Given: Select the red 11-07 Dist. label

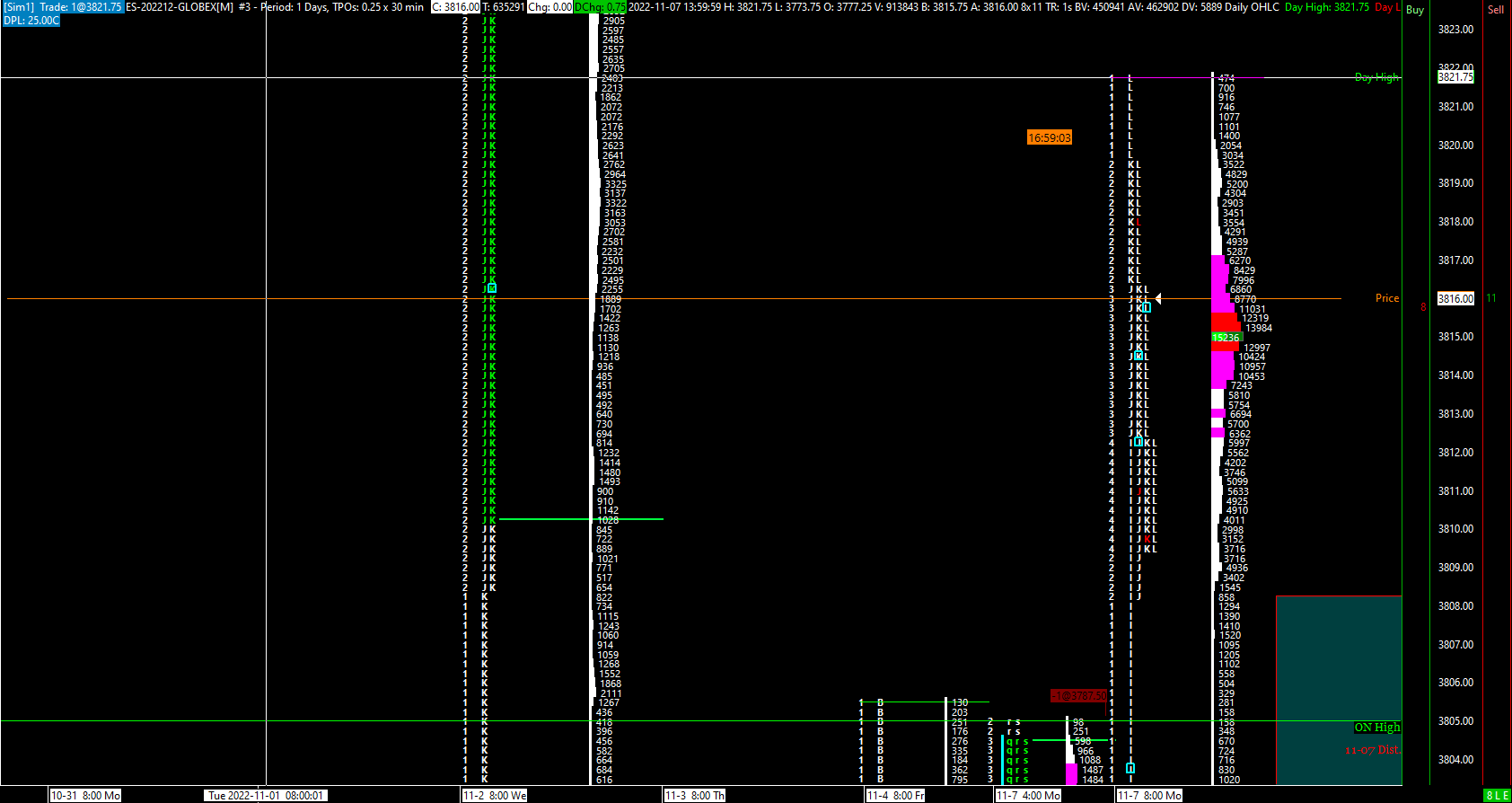Looking at the screenshot, I should coord(1372,750).
